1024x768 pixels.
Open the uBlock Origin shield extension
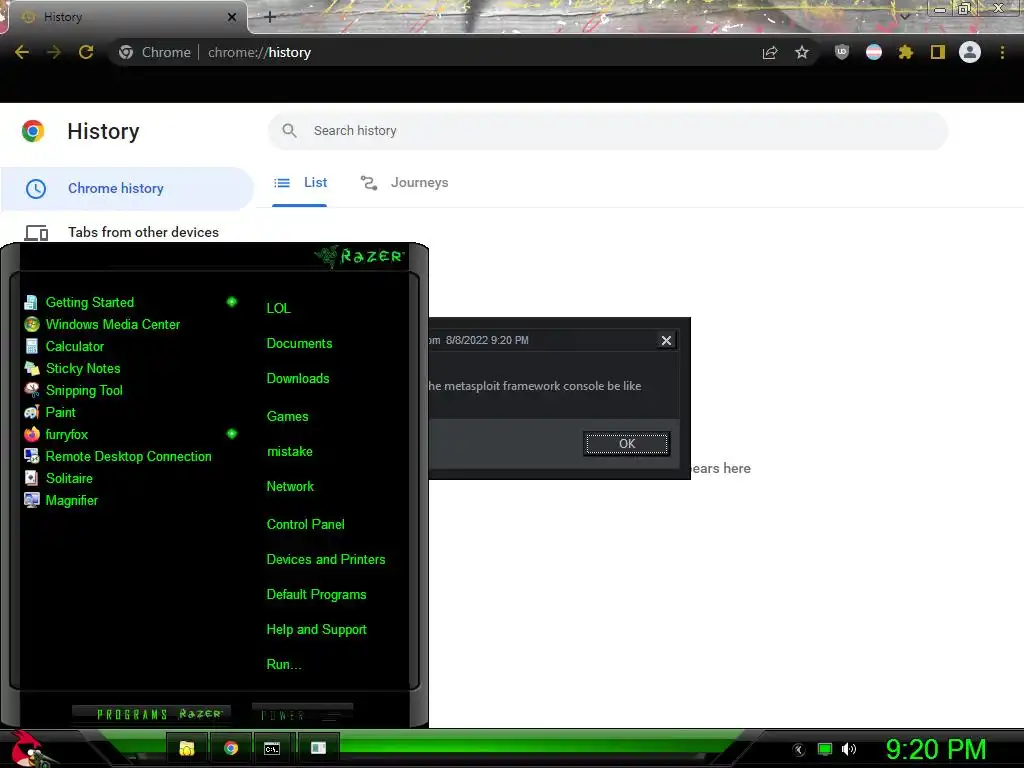pos(842,52)
